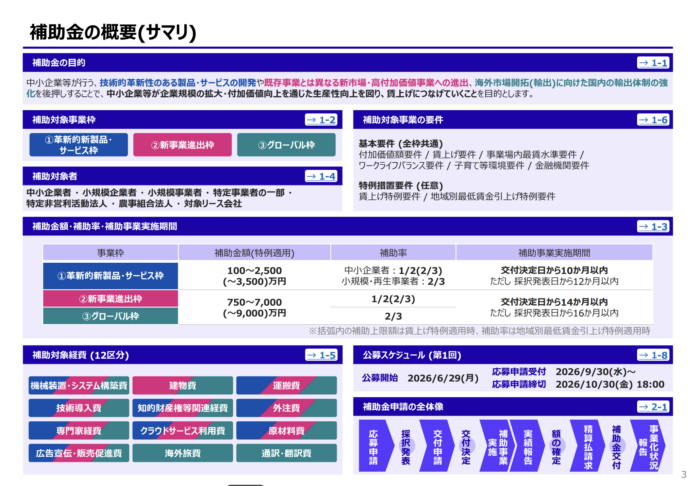Screen dimensions: 700x486
Task: Click the page number 3
Action: point(683,474)
